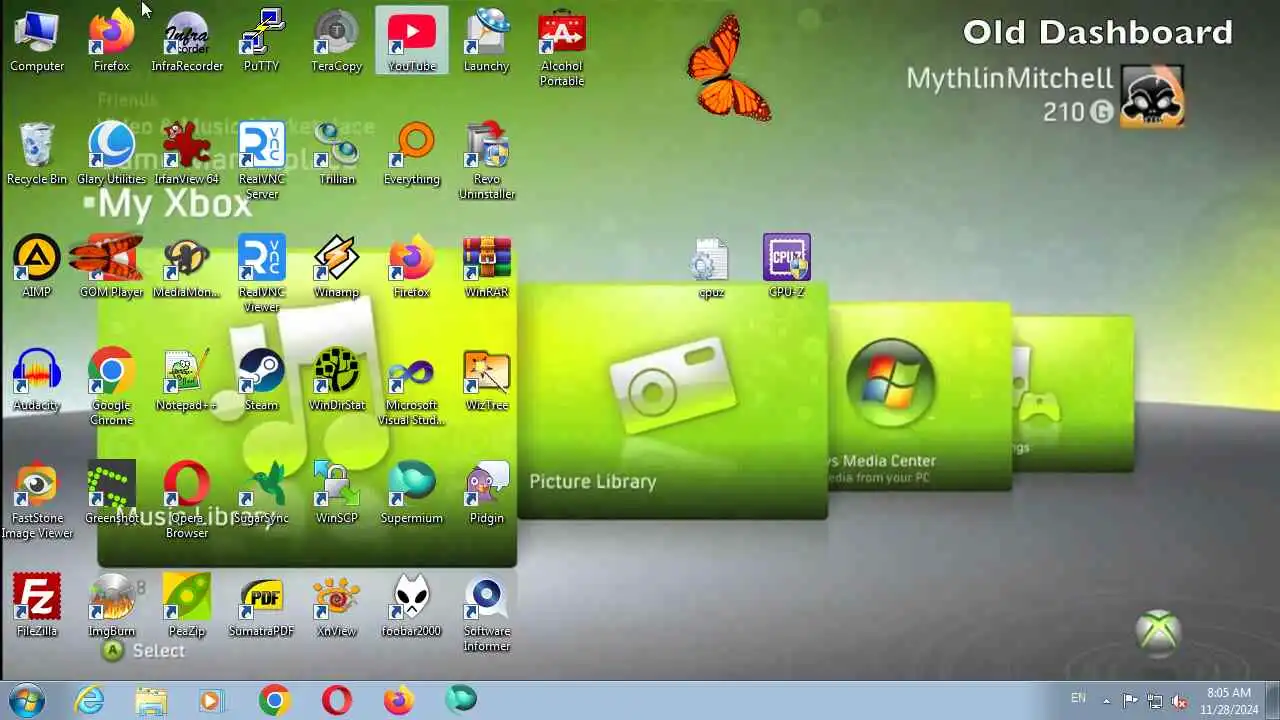Open the network tray icon

point(1155,701)
